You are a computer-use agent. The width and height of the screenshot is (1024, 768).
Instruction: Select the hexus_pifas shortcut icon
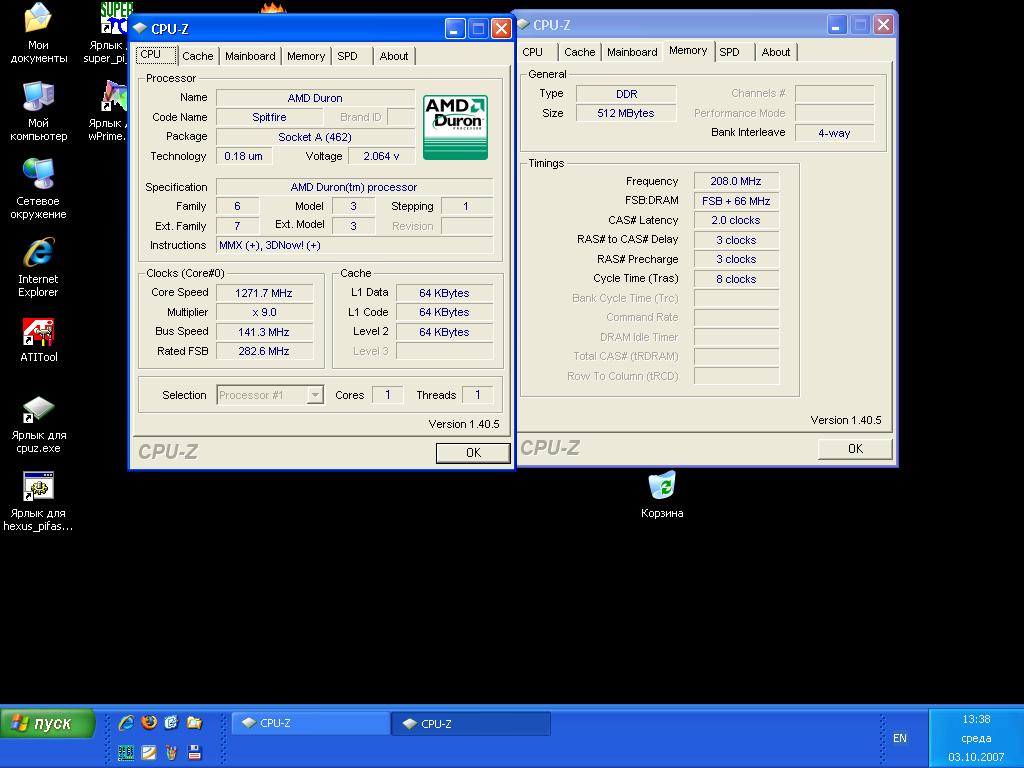click(38, 502)
